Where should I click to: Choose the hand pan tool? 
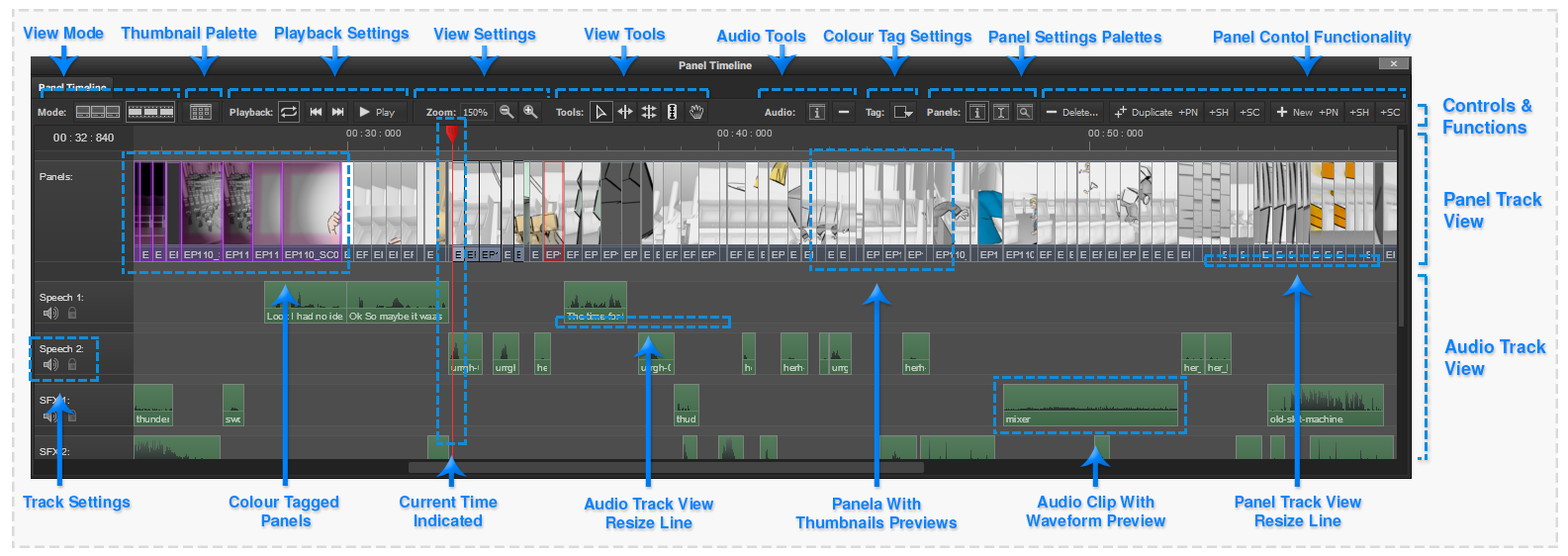(696, 112)
